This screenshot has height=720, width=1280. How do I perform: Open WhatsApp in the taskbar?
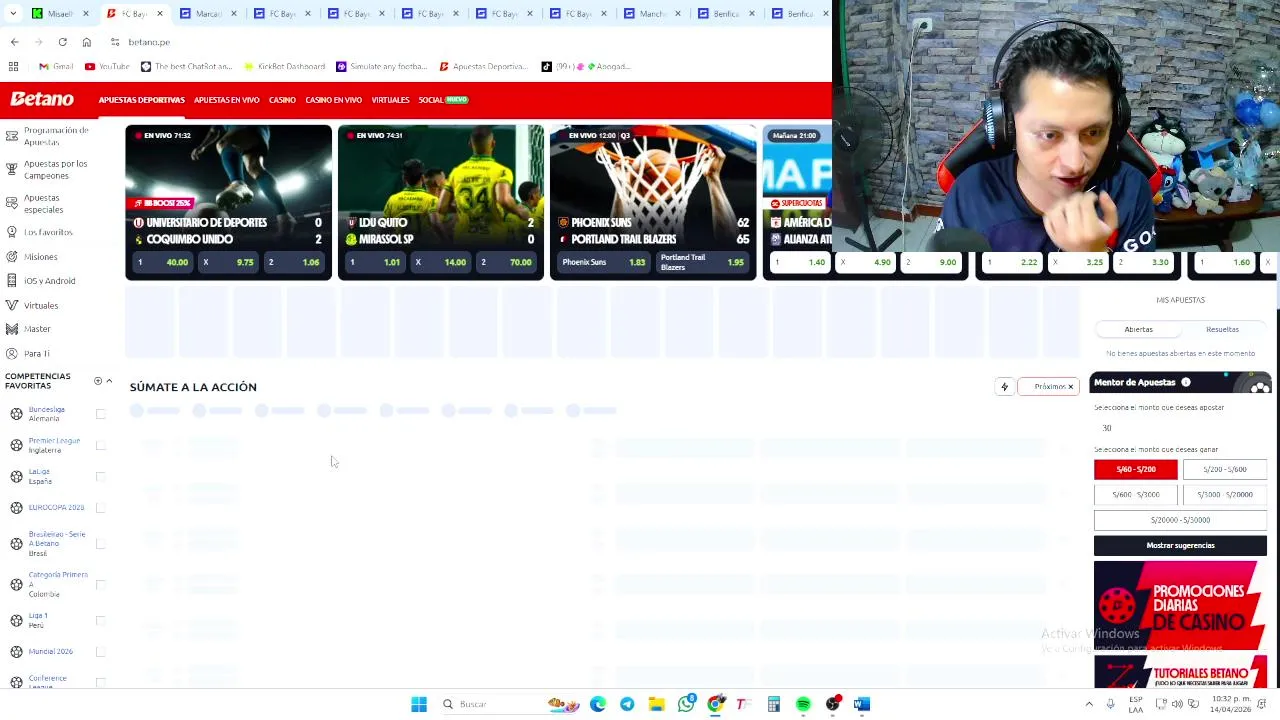[686, 704]
